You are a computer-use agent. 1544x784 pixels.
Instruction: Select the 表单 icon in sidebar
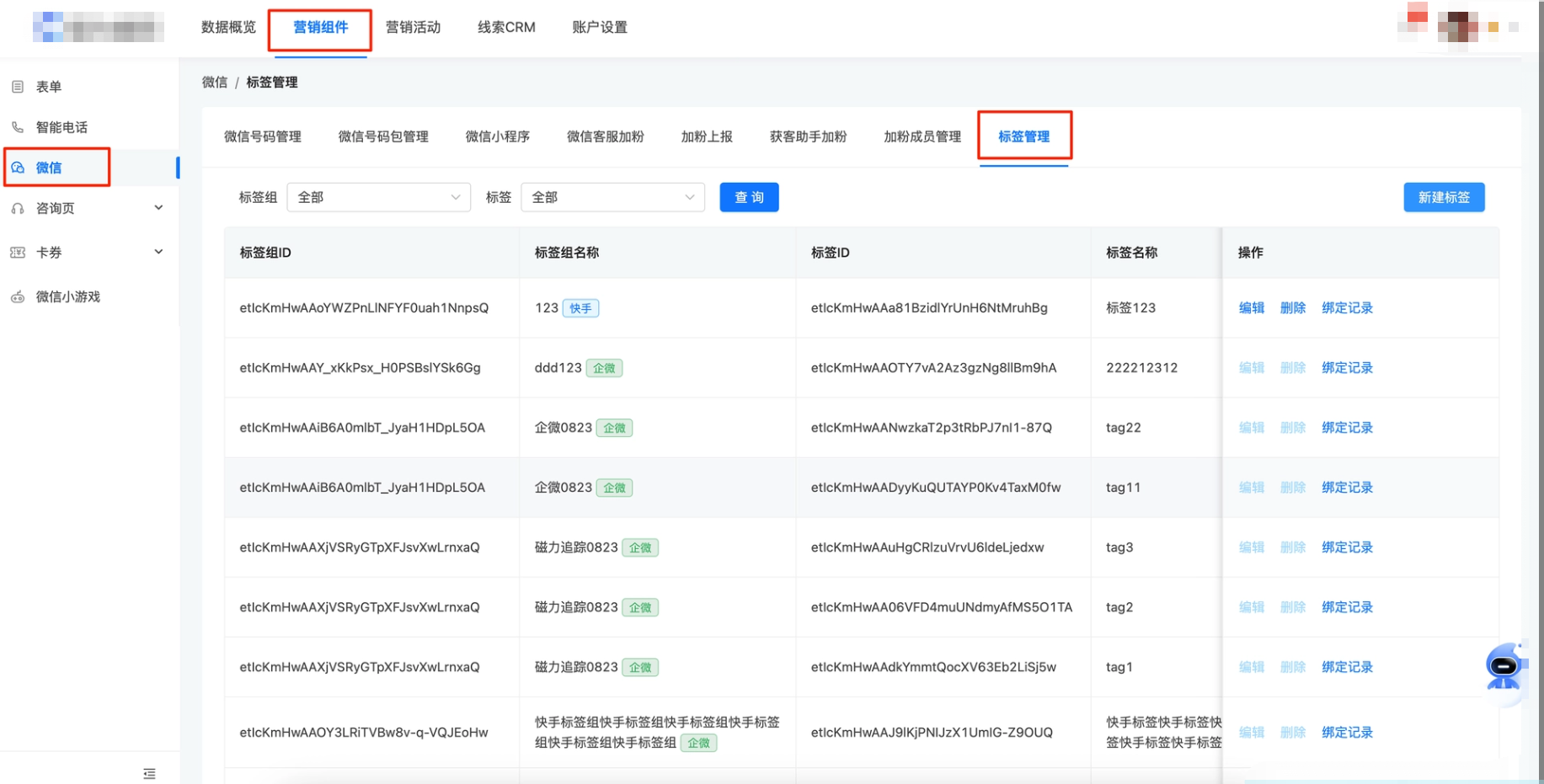pos(17,86)
